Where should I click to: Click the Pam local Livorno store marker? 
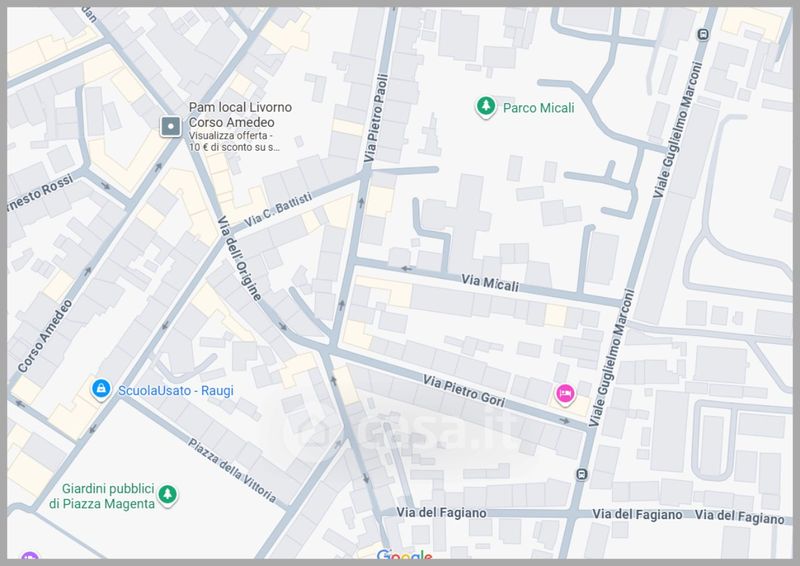click(x=170, y=126)
